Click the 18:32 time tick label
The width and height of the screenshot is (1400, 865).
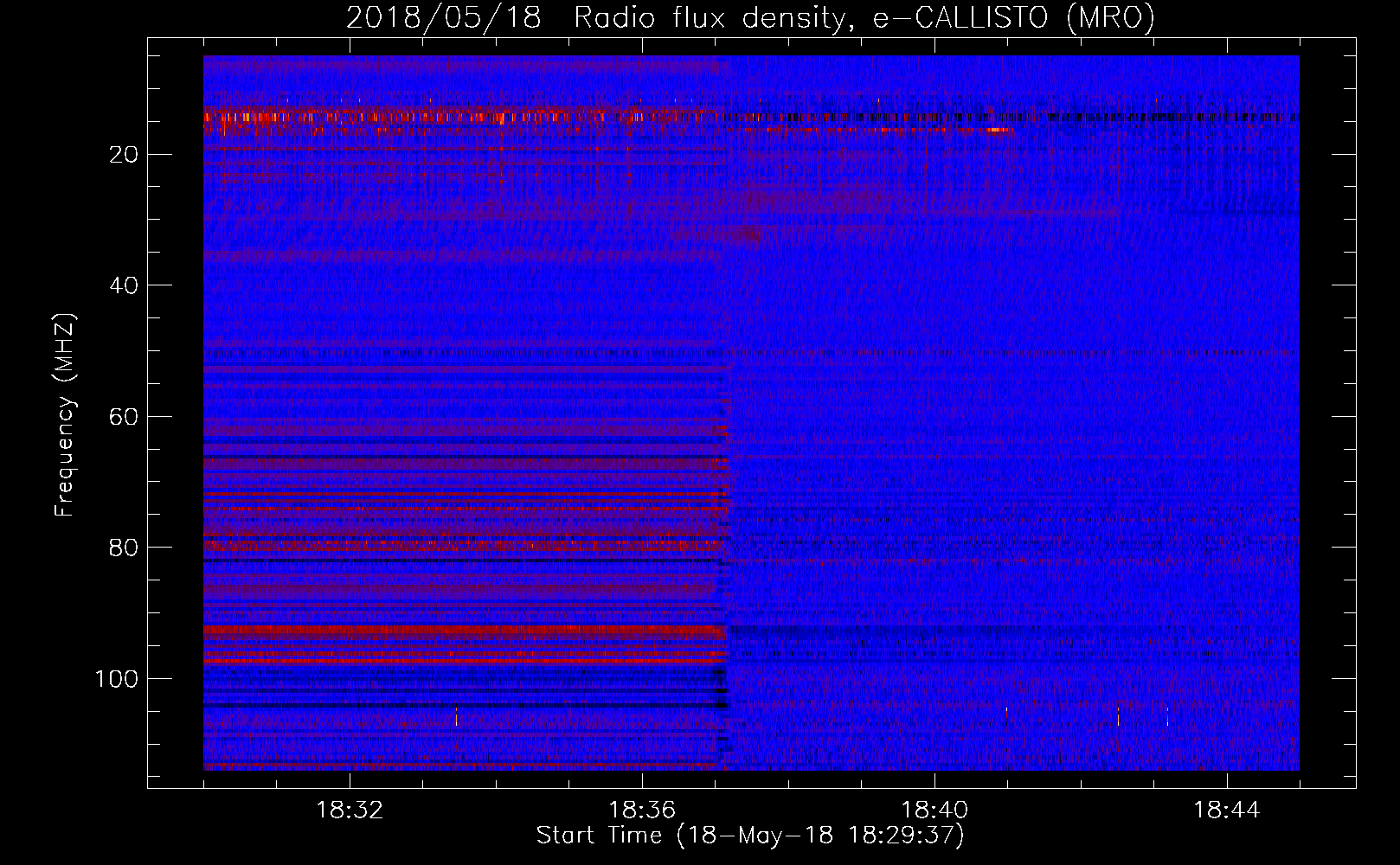[350, 811]
